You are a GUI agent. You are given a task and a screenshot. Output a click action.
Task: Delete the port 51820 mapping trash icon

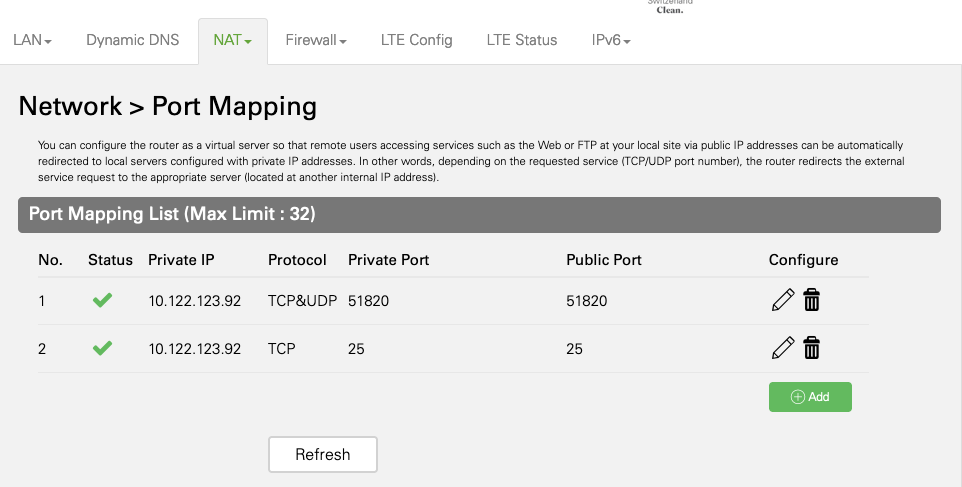point(812,299)
